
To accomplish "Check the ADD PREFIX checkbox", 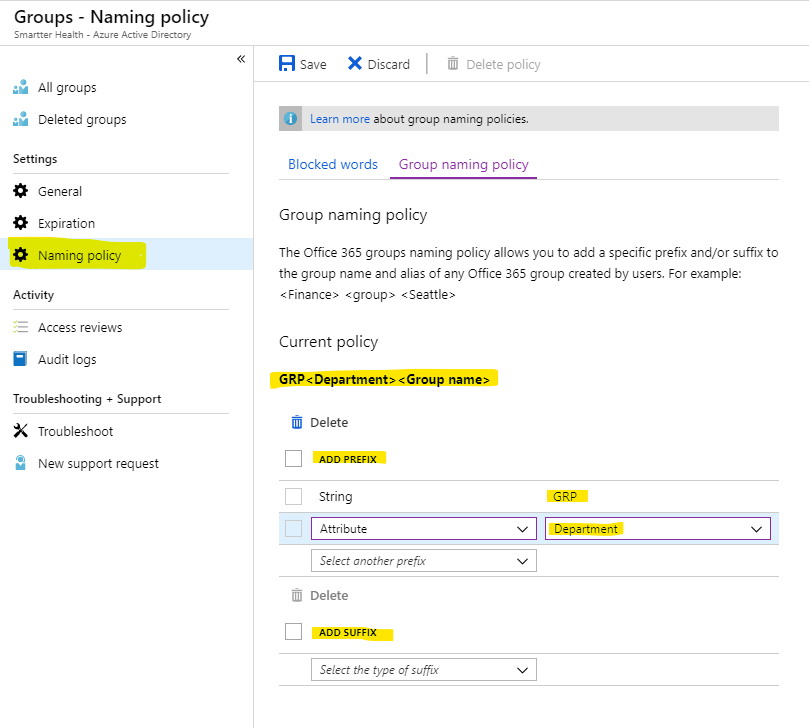I will [x=293, y=459].
